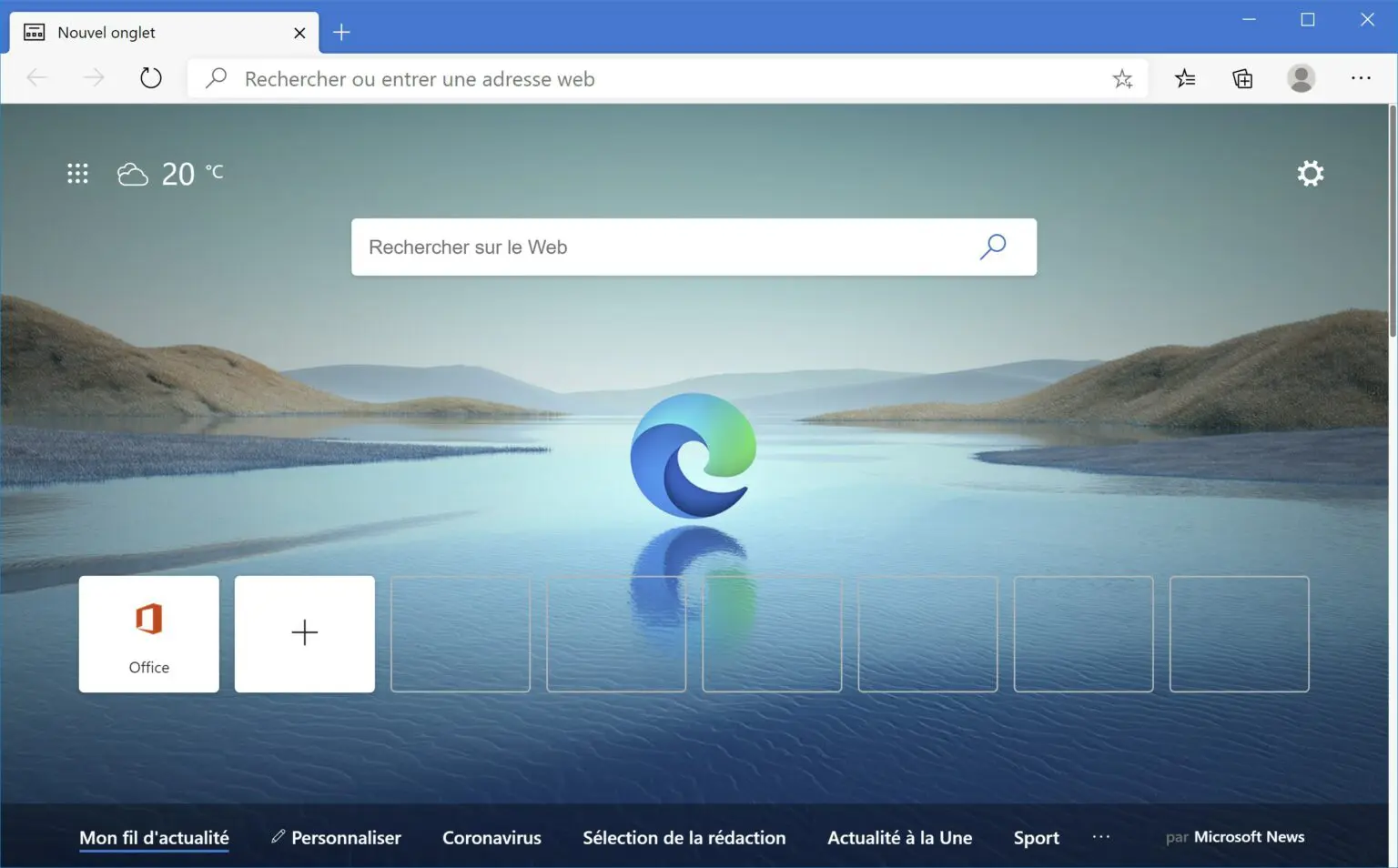The height and width of the screenshot is (868, 1398).
Task: View the 20 °C weather widget
Action: [171, 174]
